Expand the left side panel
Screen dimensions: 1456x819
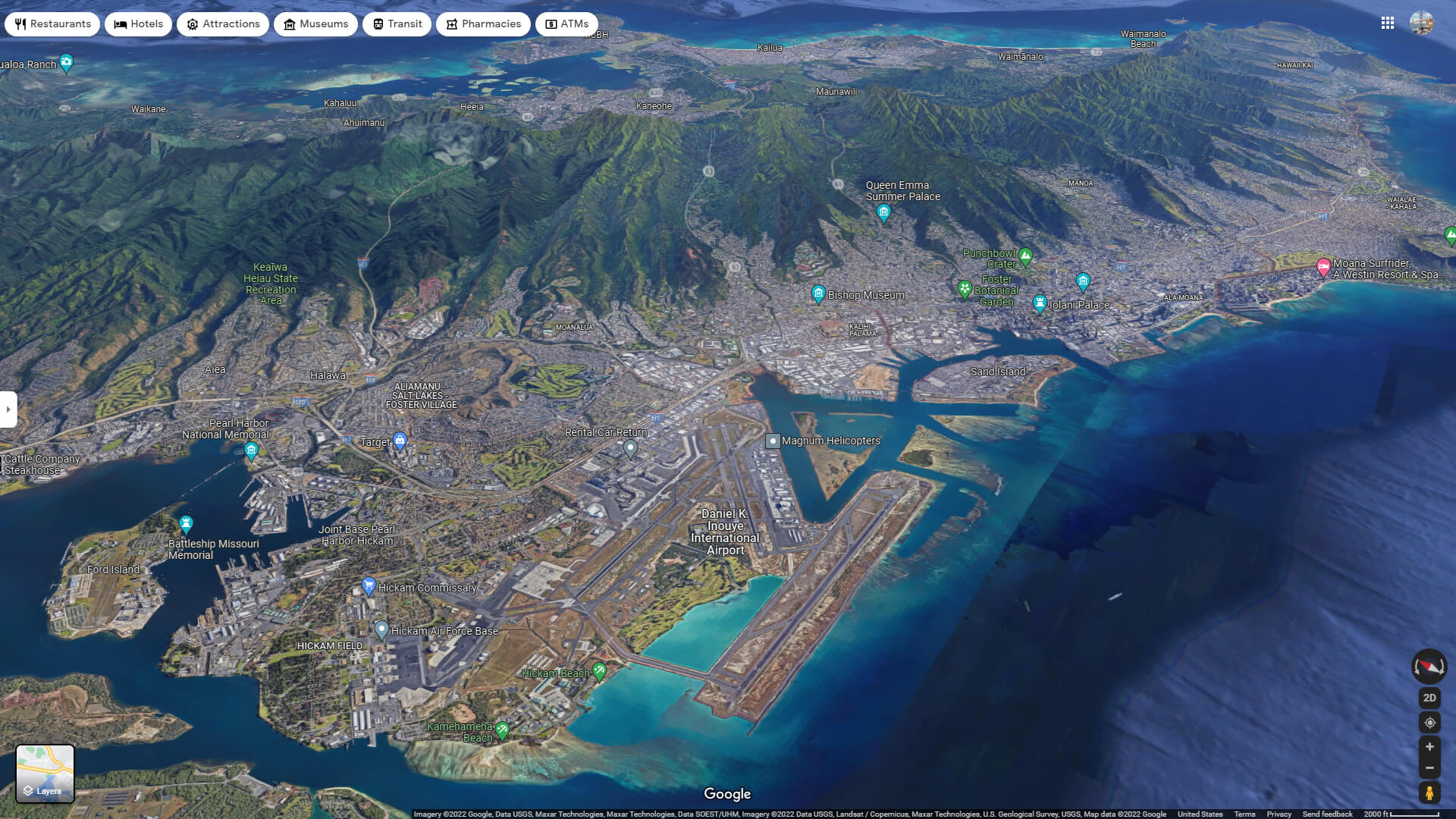pos(8,409)
